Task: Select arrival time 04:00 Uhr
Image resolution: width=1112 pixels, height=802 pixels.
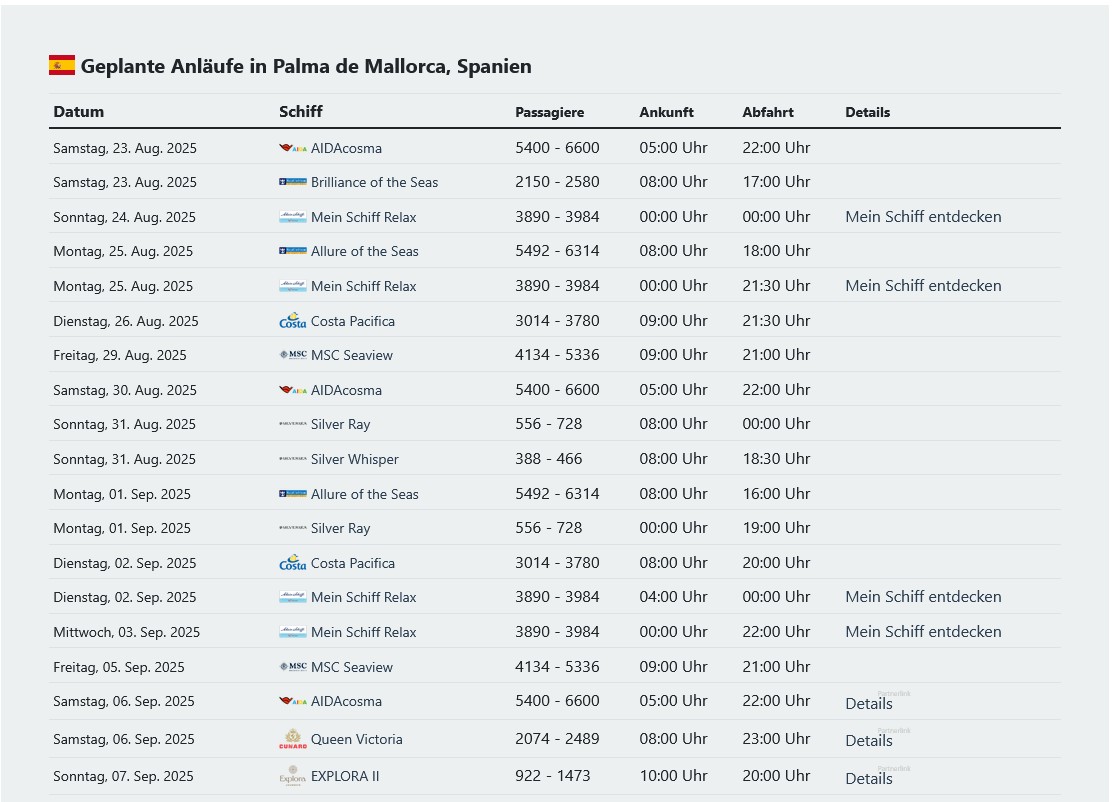Action: [x=674, y=596]
